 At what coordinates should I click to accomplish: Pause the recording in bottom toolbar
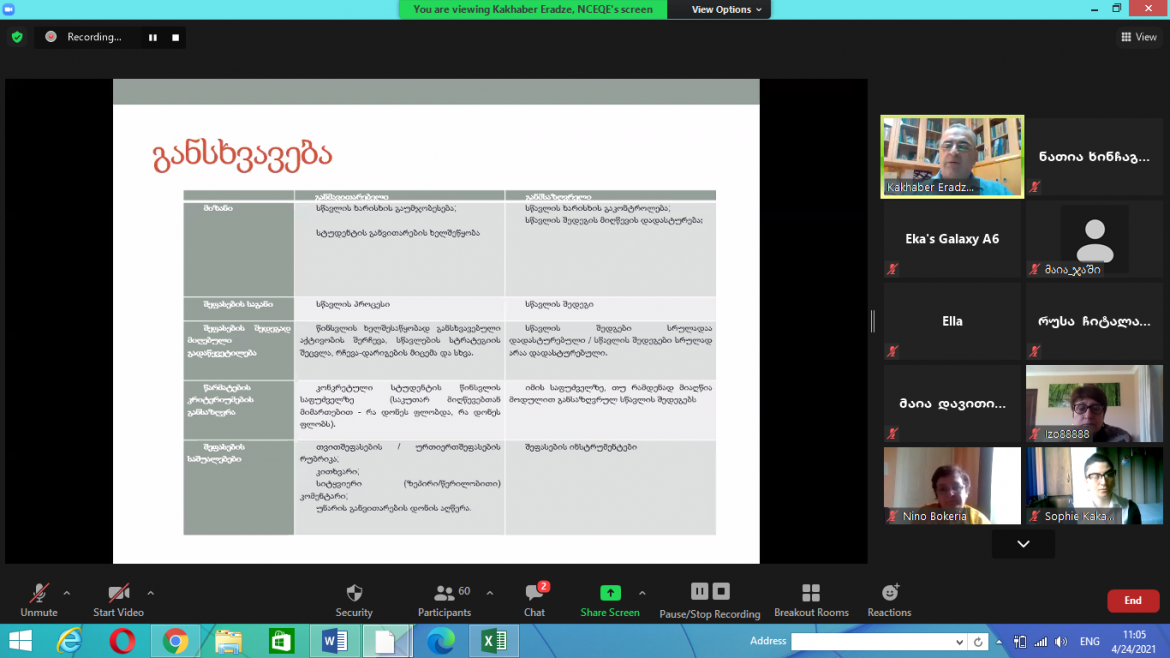point(699,591)
